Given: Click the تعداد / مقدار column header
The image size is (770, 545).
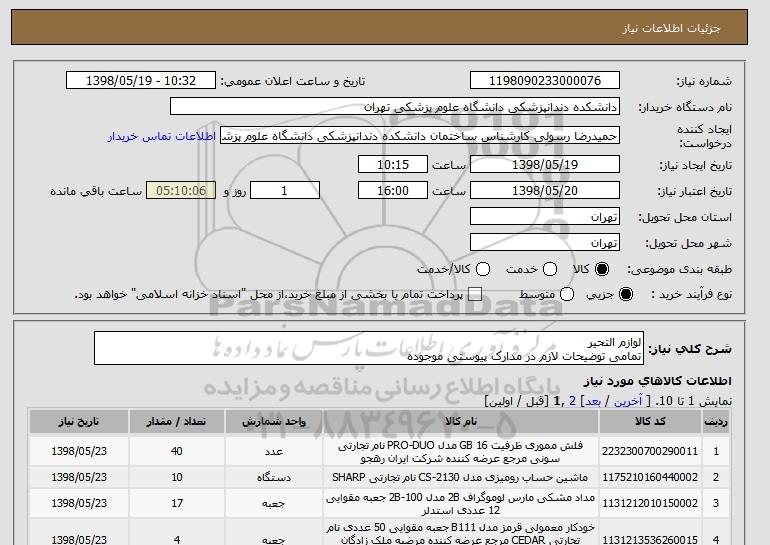Looking at the screenshot, I should (177, 422).
